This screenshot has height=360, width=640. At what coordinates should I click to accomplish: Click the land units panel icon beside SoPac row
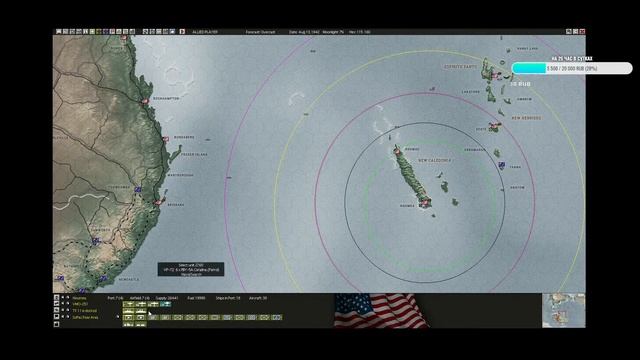point(56,317)
